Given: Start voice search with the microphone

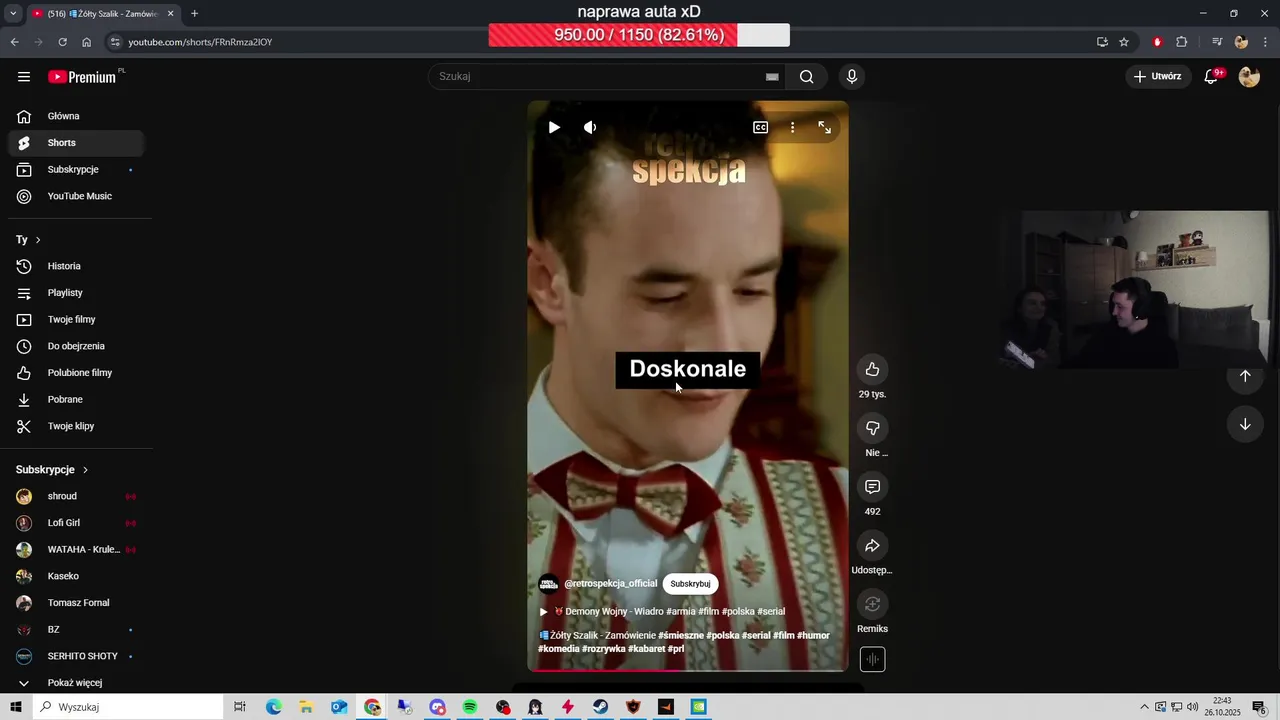Looking at the screenshot, I should coord(852,77).
